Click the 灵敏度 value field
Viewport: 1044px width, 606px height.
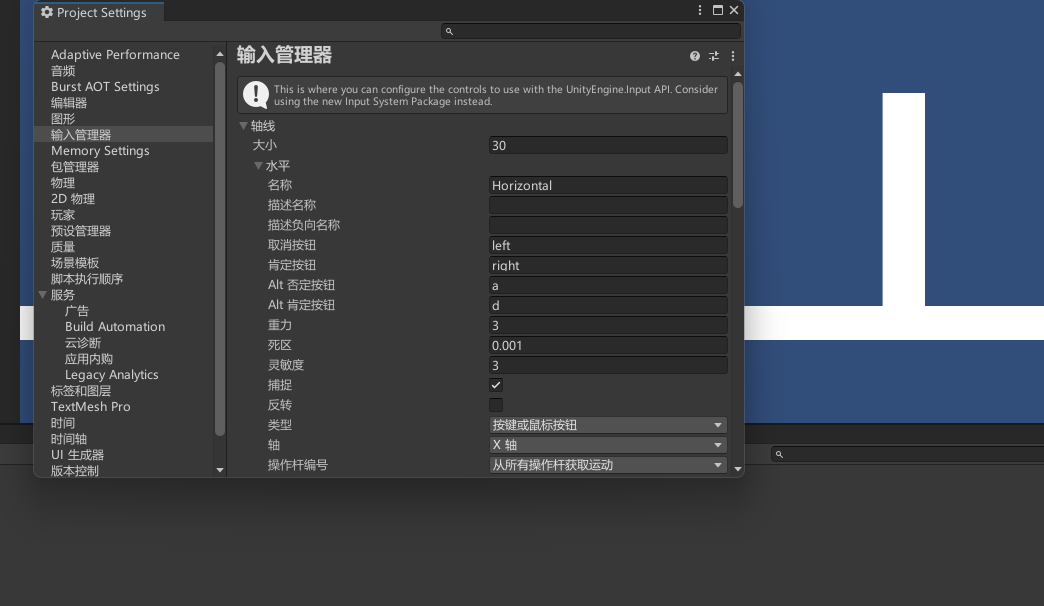[608, 365]
